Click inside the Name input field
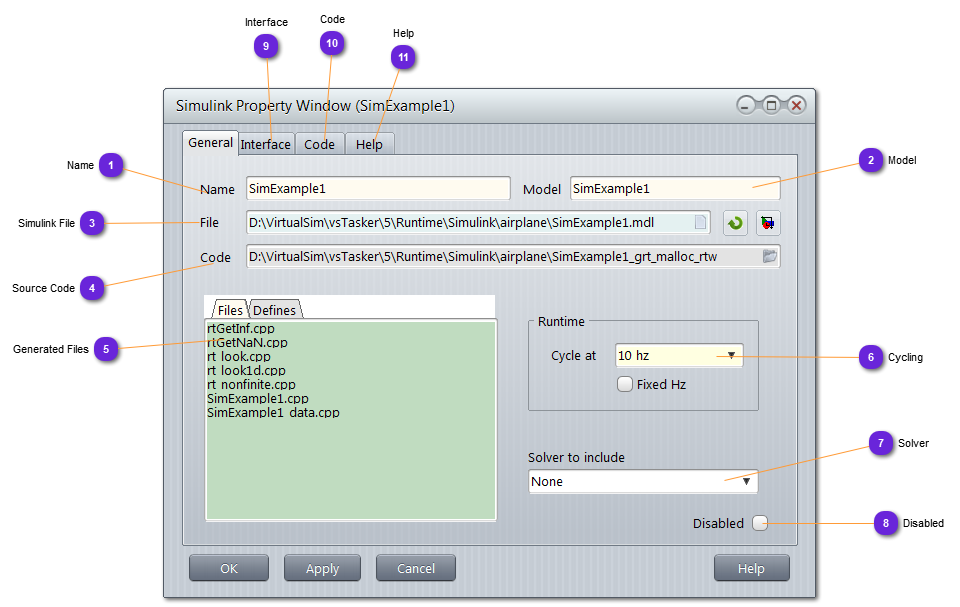The image size is (960, 607). [x=378, y=188]
